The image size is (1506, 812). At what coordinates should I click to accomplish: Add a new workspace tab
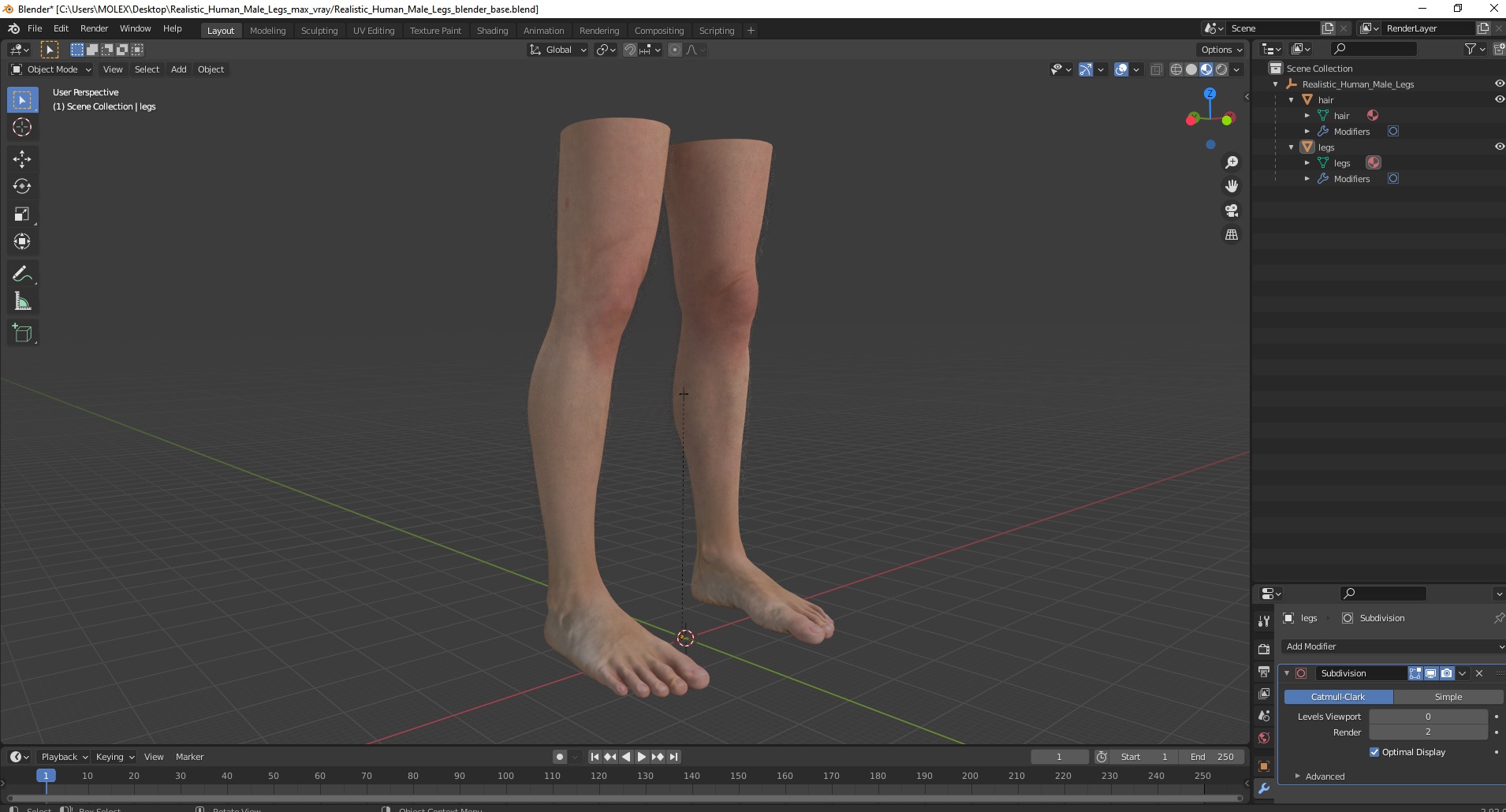pos(751,31)
